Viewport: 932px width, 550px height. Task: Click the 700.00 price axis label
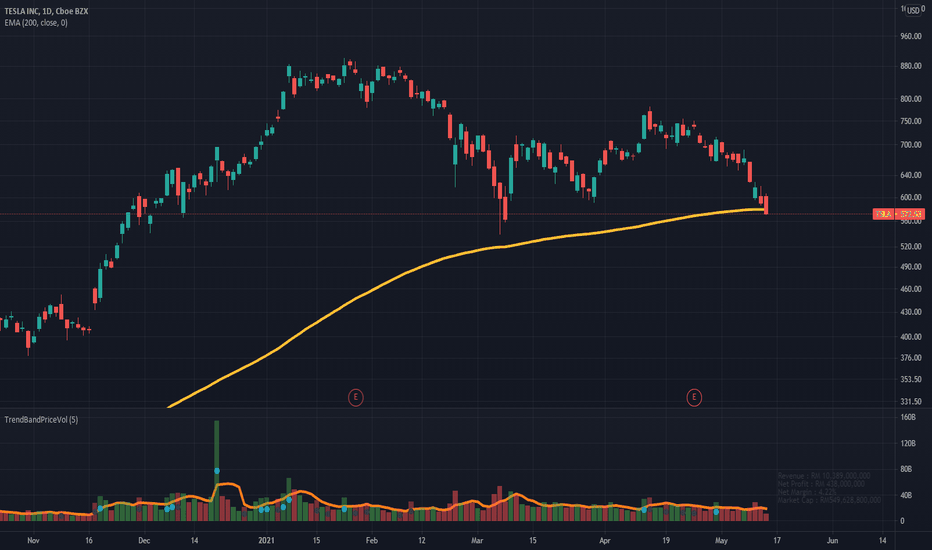coord(910,145)
